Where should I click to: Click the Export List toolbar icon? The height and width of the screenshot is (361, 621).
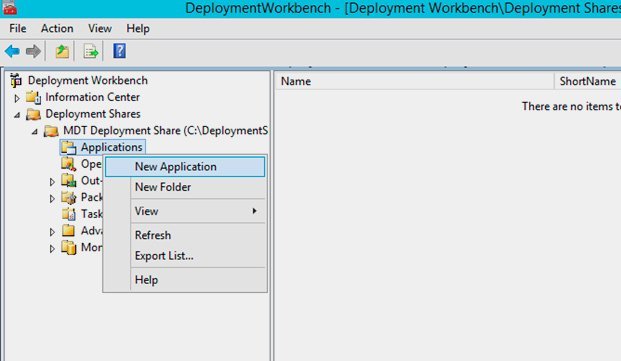pos(91,51)
